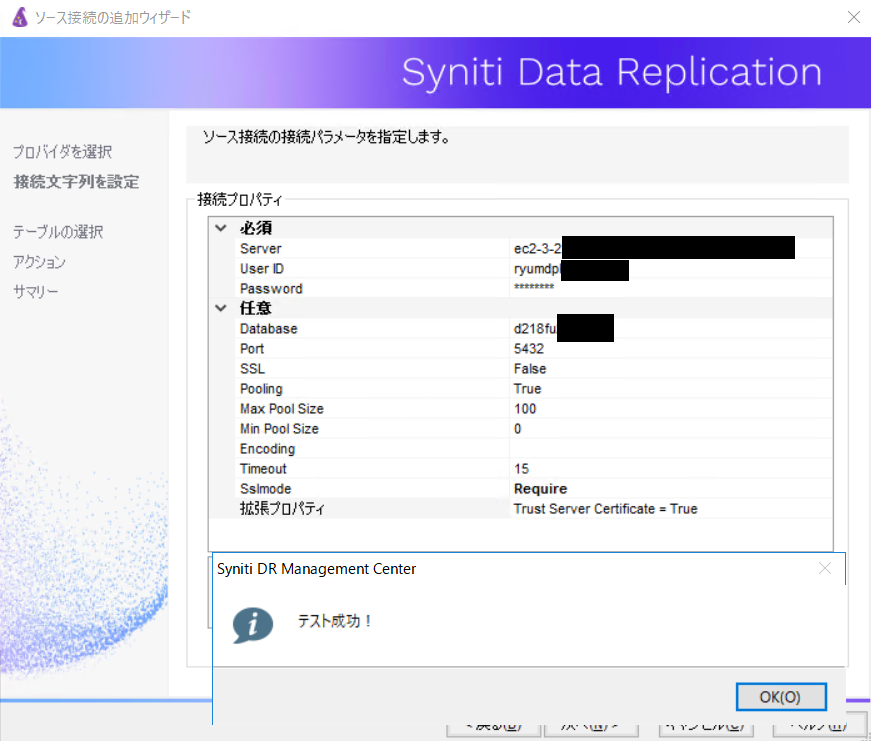Collapse the 任意 property group
871x741 pixels.
(x=221, y=308)
